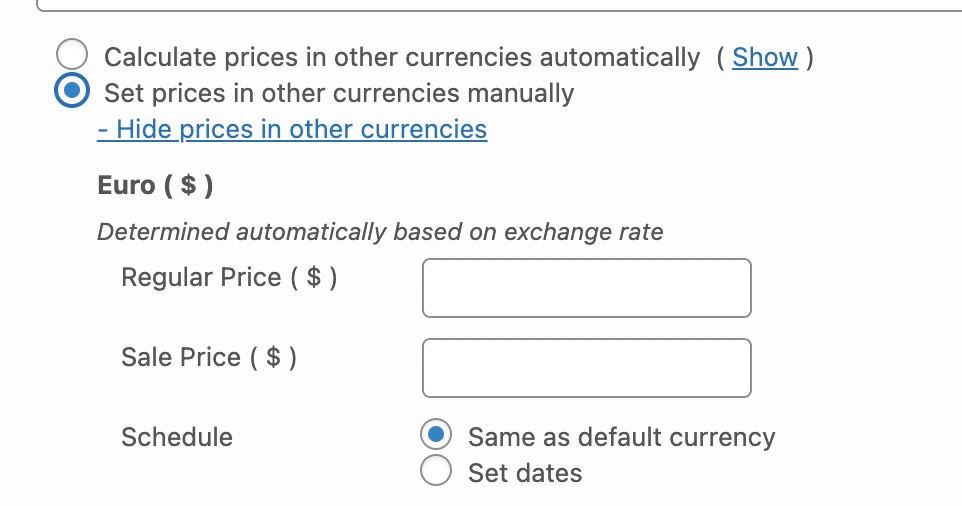Image resolution: width=962 pixels, height=506 pixels.
Task: Click the 'Schedule' row label
Action: (177, 437)
